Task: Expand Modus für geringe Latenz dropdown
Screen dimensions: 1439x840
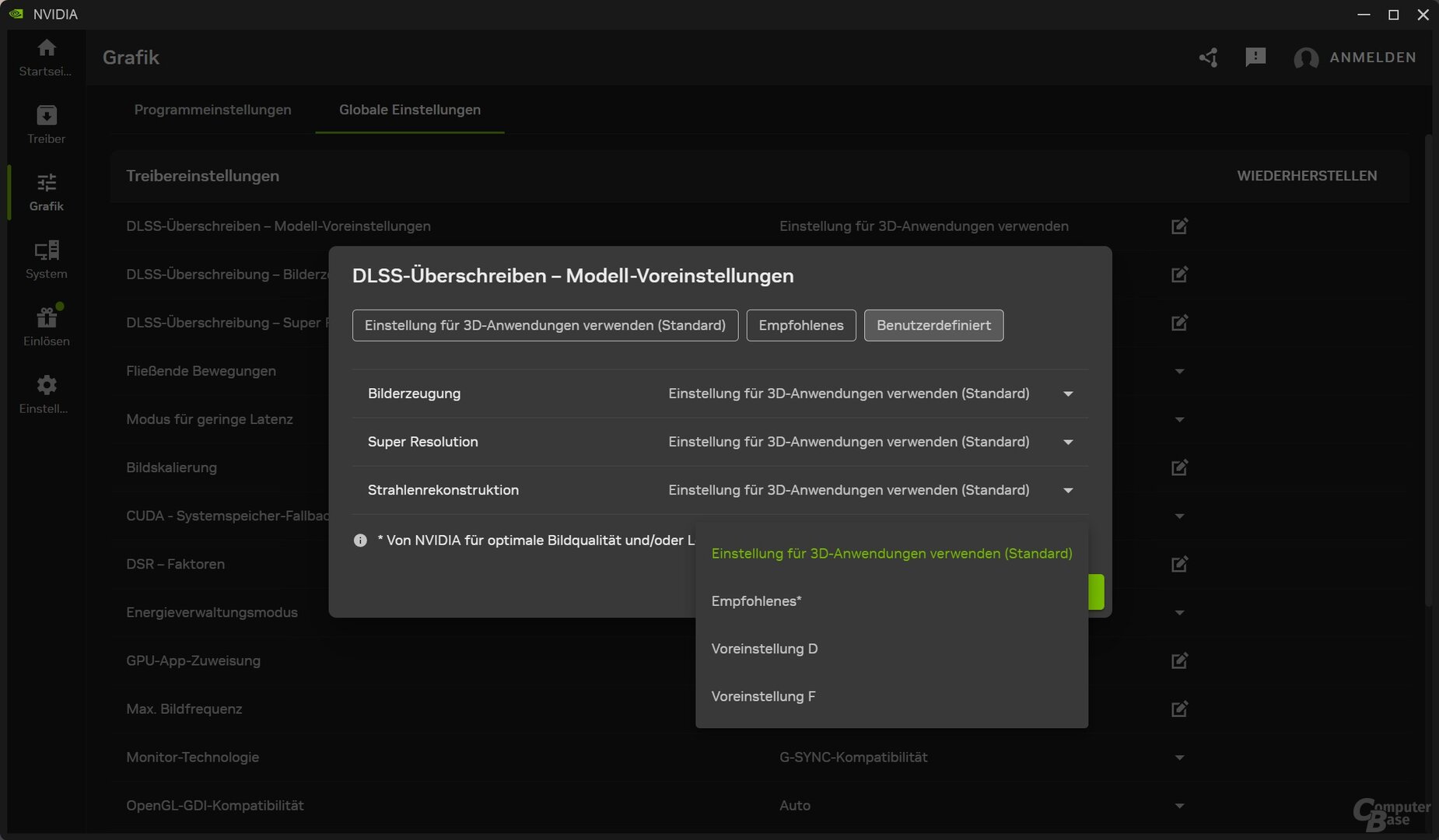Action: [x=1179, y=420]
